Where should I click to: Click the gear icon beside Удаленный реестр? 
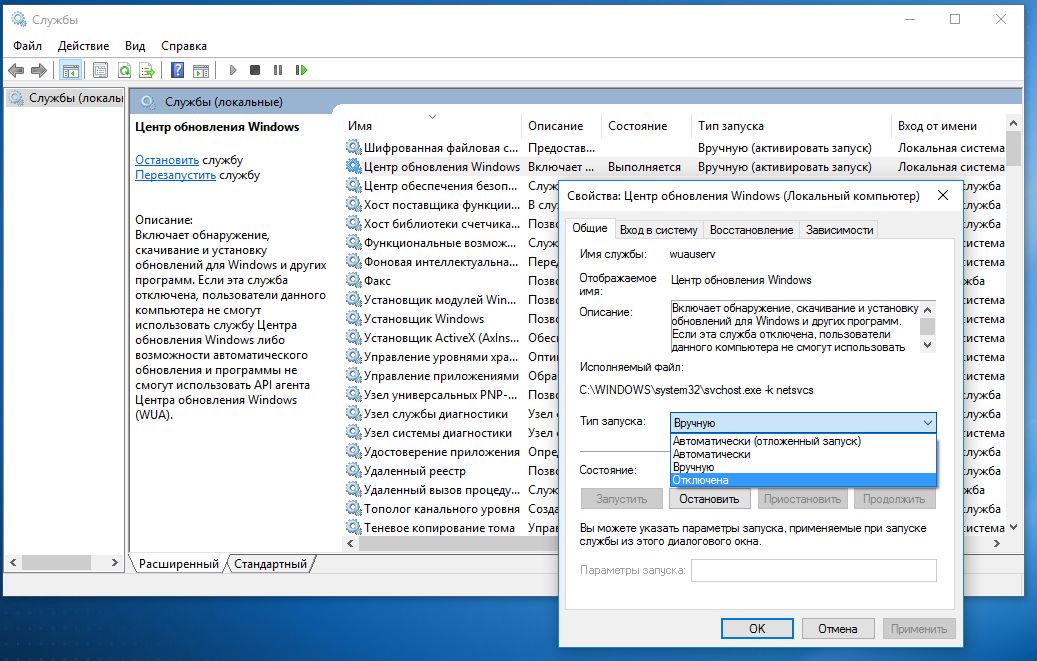tap(354, 470)
